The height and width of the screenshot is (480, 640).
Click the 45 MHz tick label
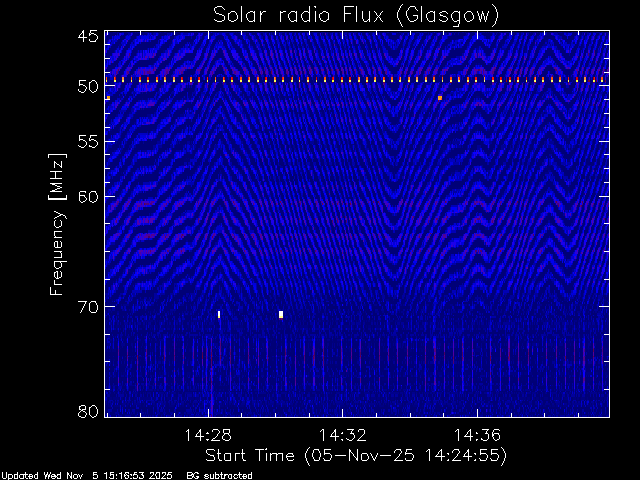point(88,36)
